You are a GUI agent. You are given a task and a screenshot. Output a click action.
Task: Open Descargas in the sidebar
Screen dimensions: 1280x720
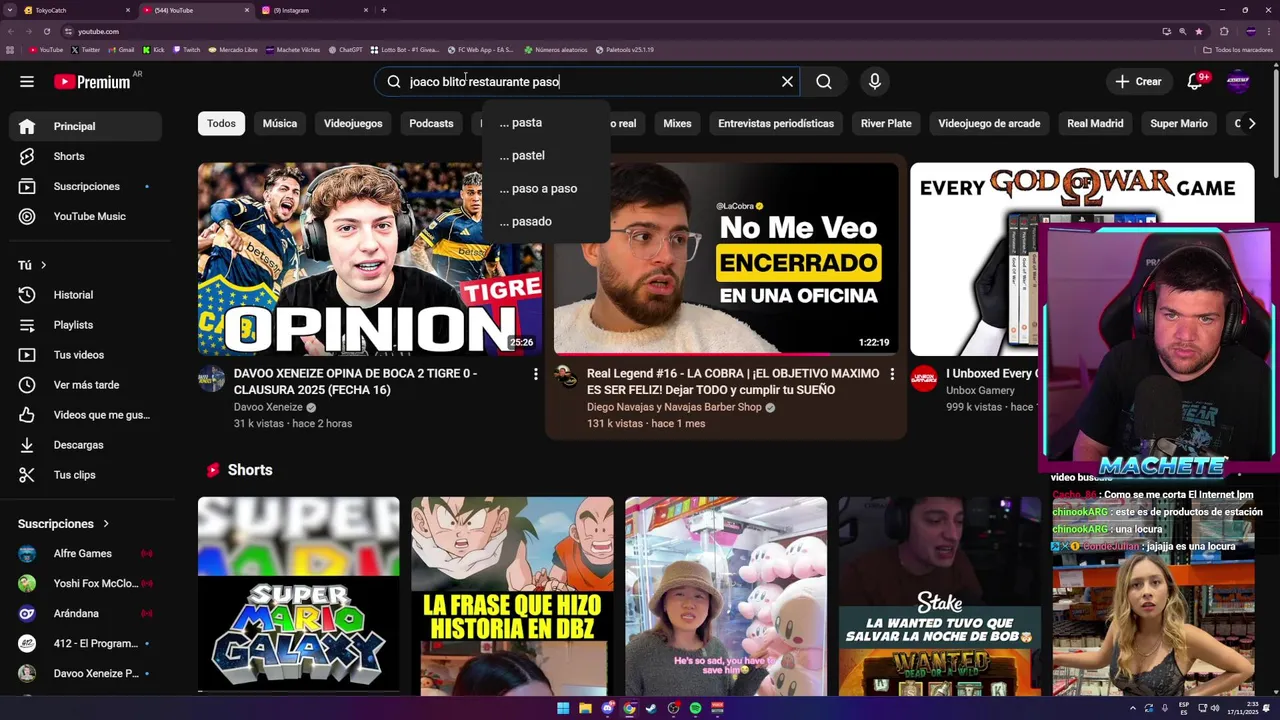tap(85, 445)
